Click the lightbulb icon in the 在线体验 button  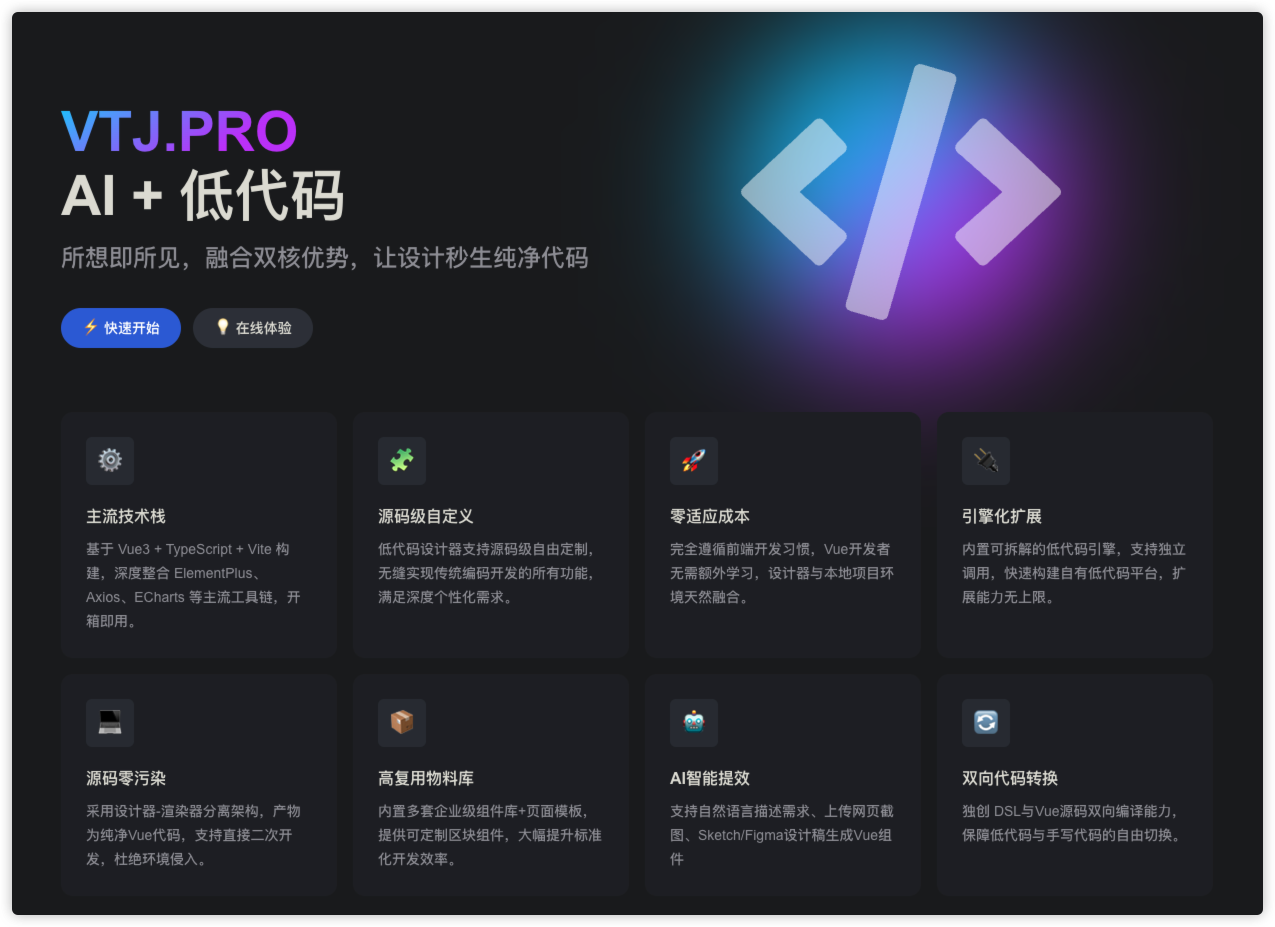(222, 327)
